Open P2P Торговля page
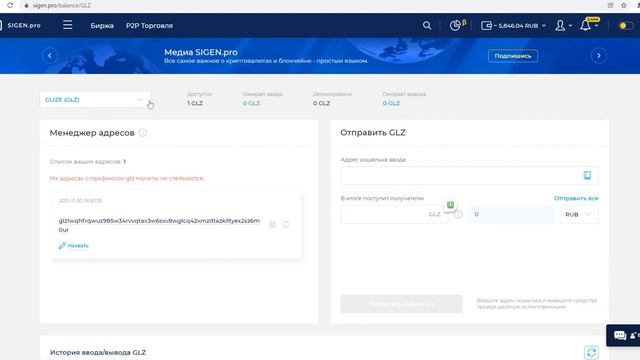 point(149,25)
